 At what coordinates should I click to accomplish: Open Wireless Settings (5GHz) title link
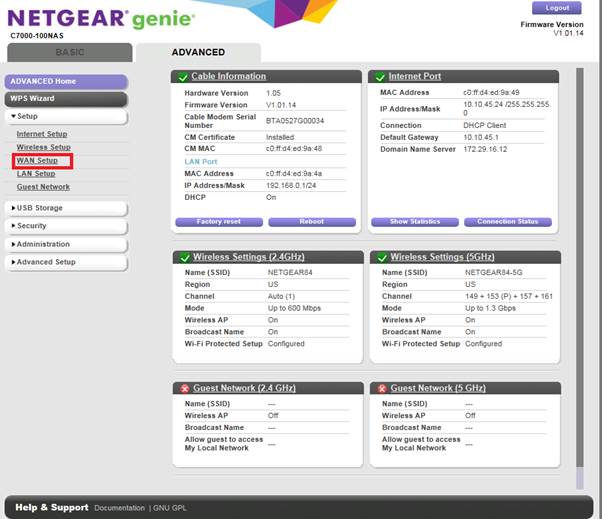[442, 257]
